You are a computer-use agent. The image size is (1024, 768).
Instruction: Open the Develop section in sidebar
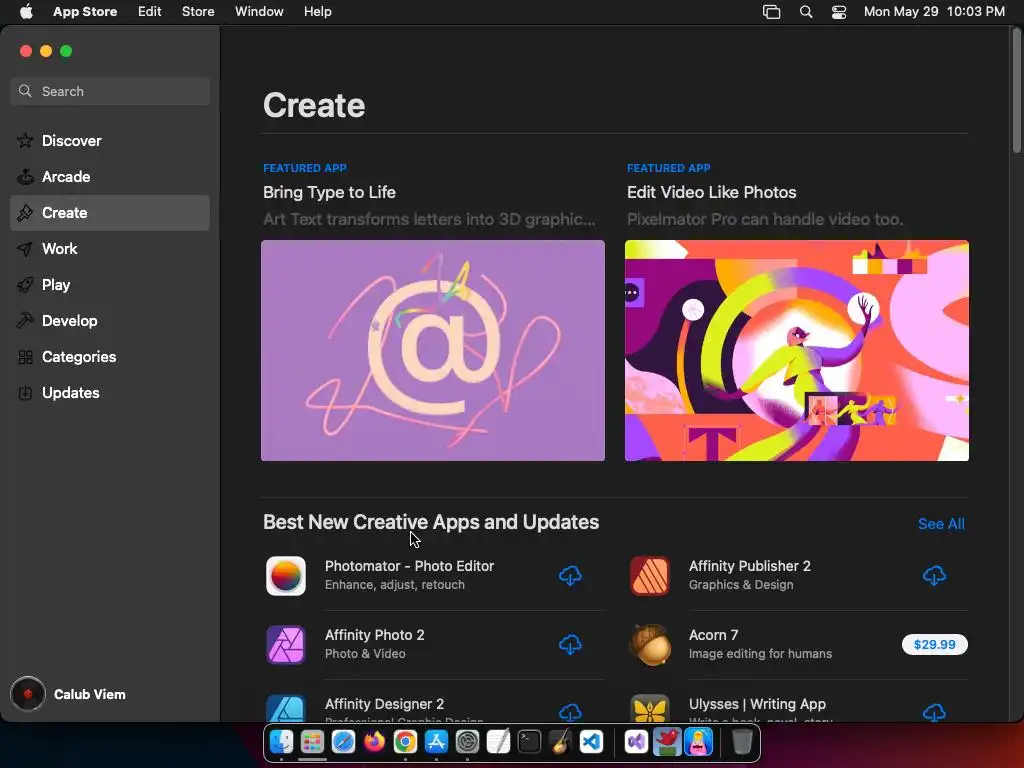point(110,321)
